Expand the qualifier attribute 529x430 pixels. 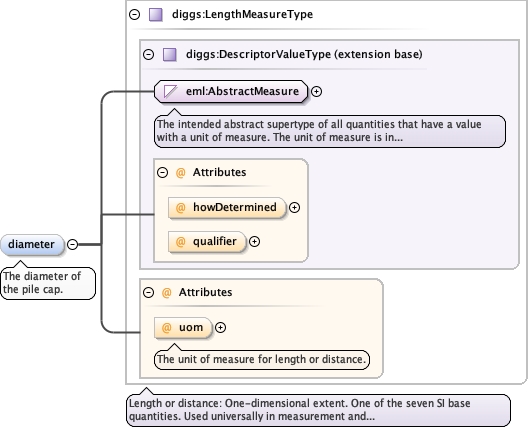tap(254, 241)
